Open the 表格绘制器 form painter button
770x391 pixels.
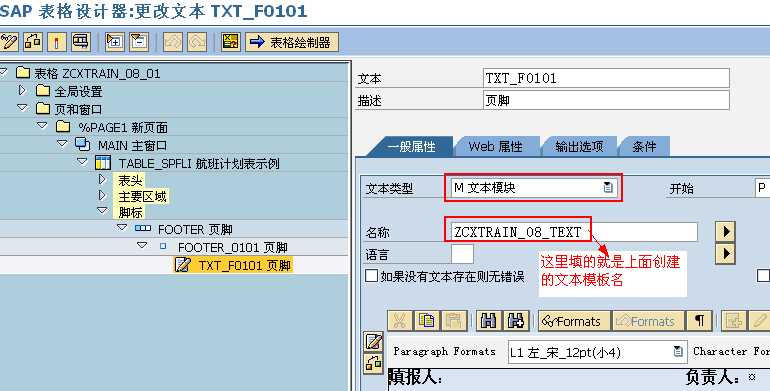click(292, 42)
